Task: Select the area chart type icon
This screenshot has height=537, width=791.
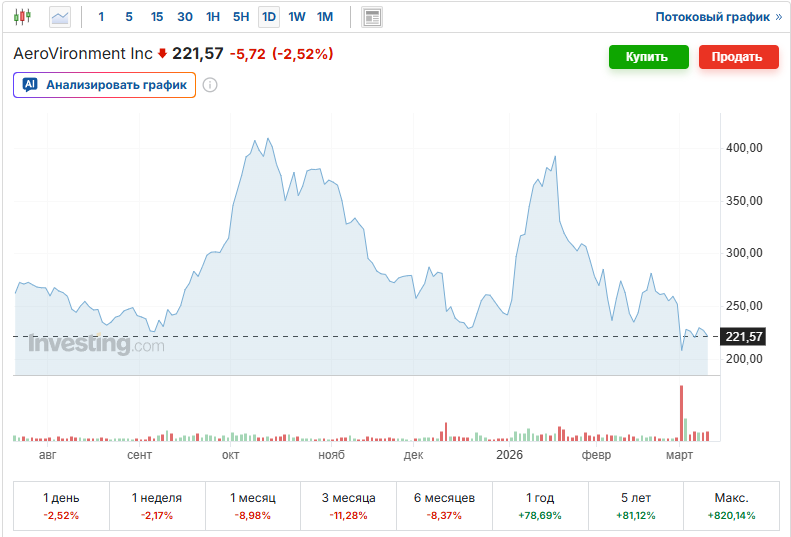Action: pos(60,17)
